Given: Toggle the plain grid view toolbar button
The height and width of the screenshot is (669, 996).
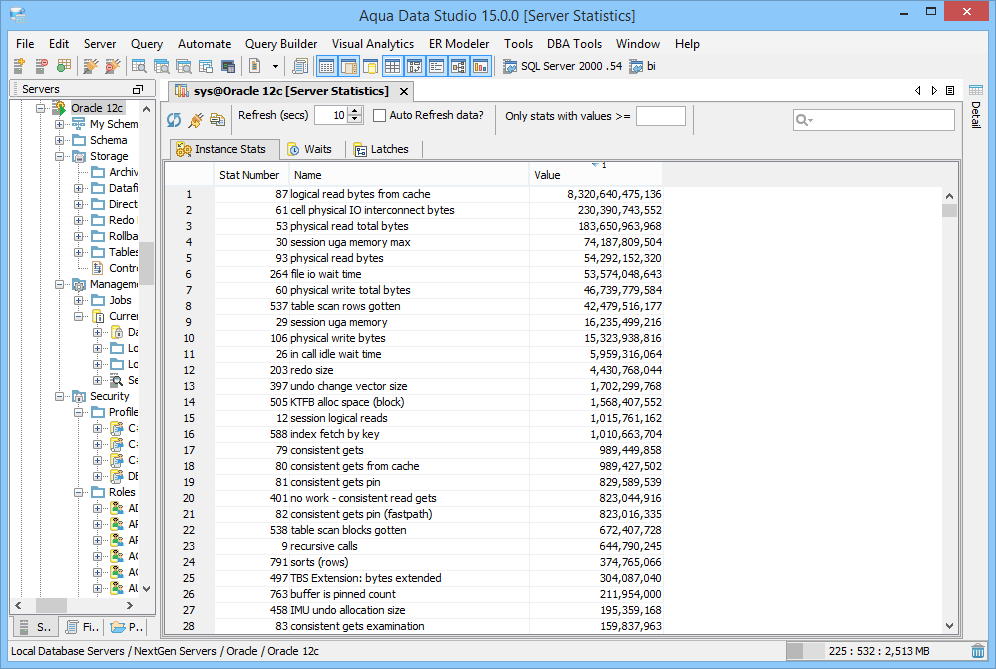Looking at the screenshot, I should coord(393,66).
